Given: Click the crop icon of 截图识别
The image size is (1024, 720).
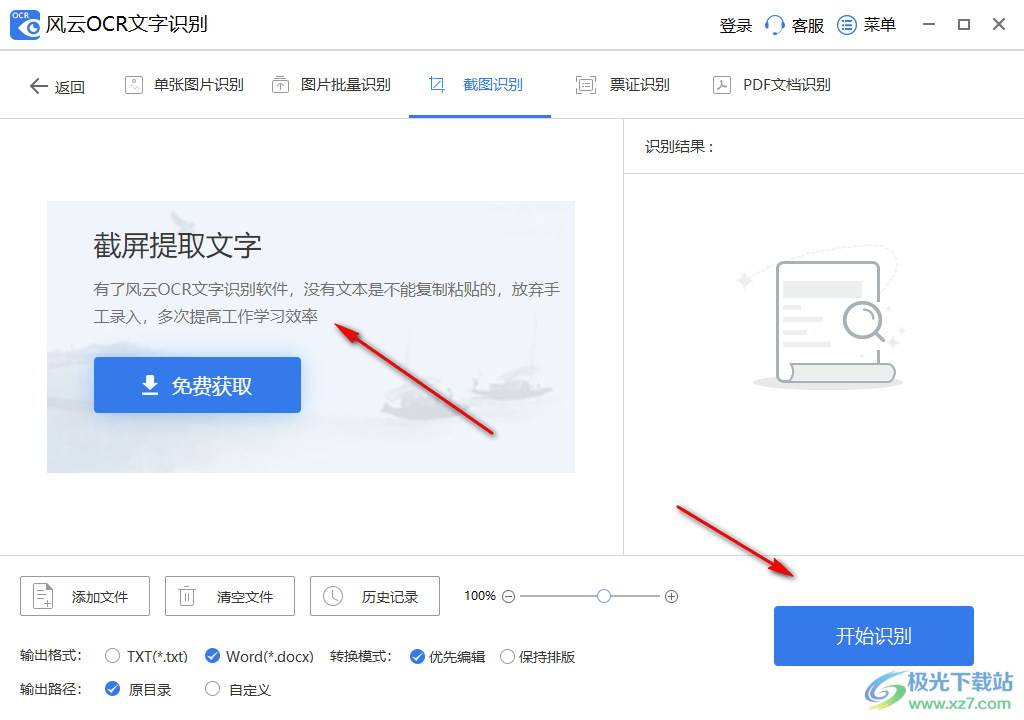Looking at the screenshot, I should click(437, 85).
